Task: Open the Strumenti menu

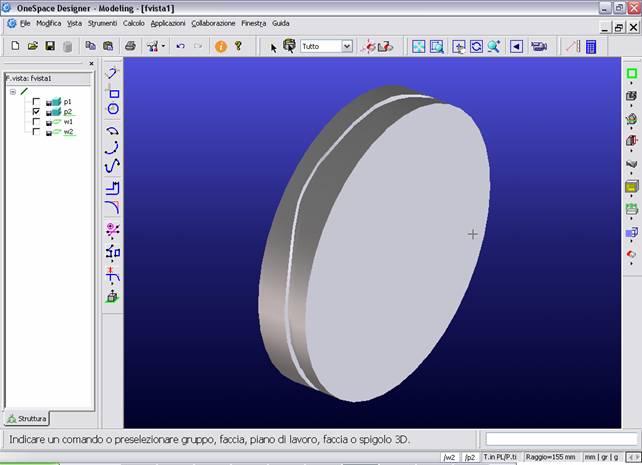Action: [102, 23]
